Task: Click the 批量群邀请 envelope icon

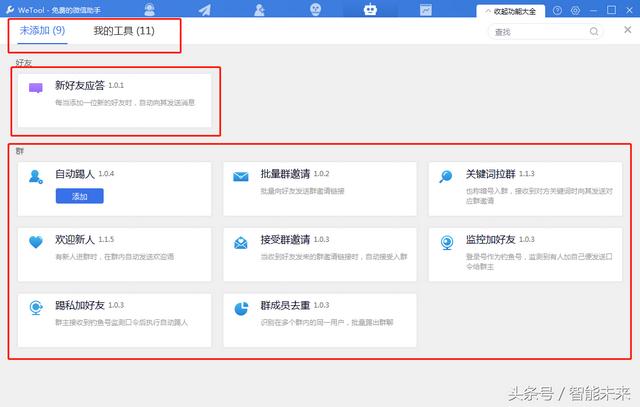Action: pos(241,176)
